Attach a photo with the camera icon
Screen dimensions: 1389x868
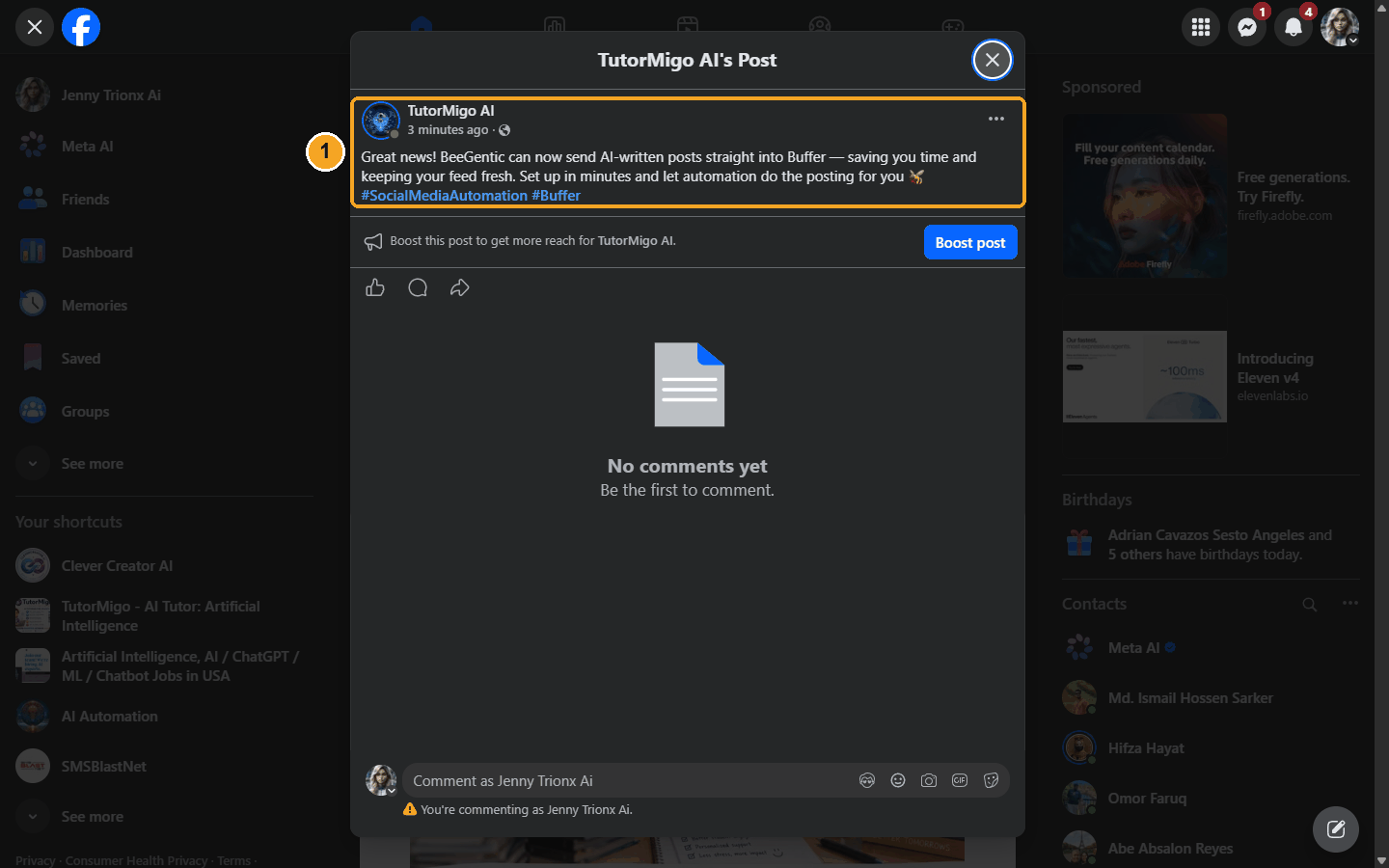pos(929,780)
